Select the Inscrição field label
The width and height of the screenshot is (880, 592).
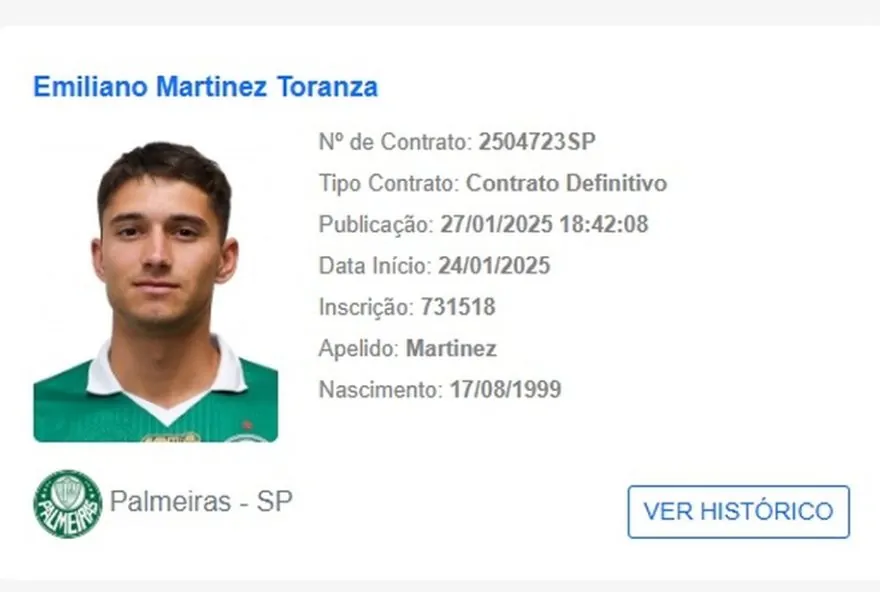(x=364, y=307)
